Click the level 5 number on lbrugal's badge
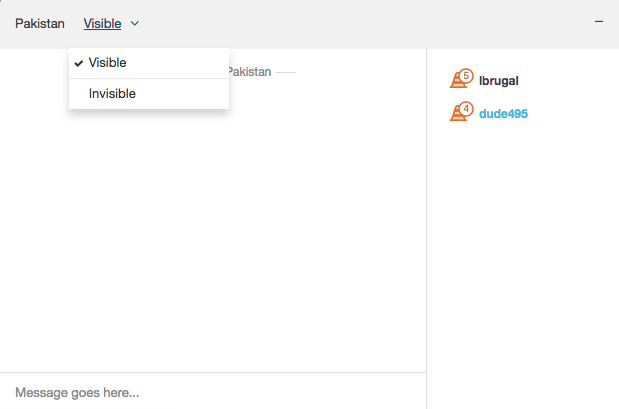The width and height of the screenshot is (619, 409). (x=466, y=75)
